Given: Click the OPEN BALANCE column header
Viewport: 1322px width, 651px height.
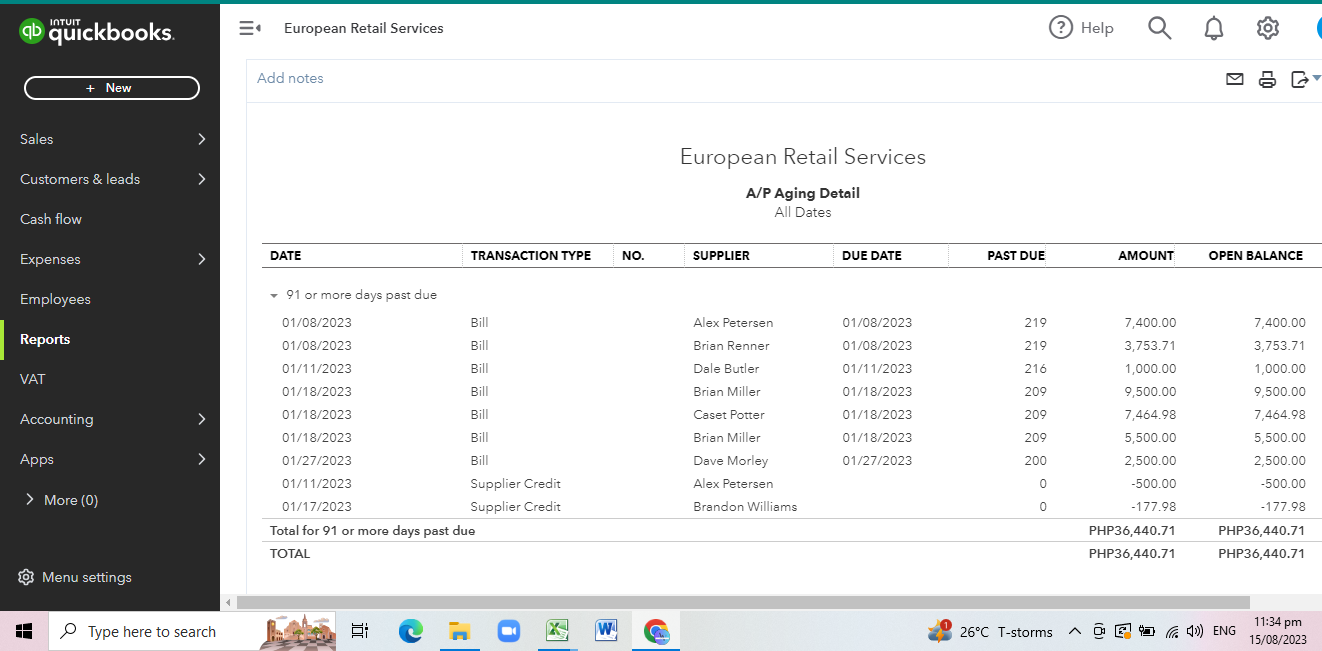Looking at the screenshot, I should [1256, 256].
